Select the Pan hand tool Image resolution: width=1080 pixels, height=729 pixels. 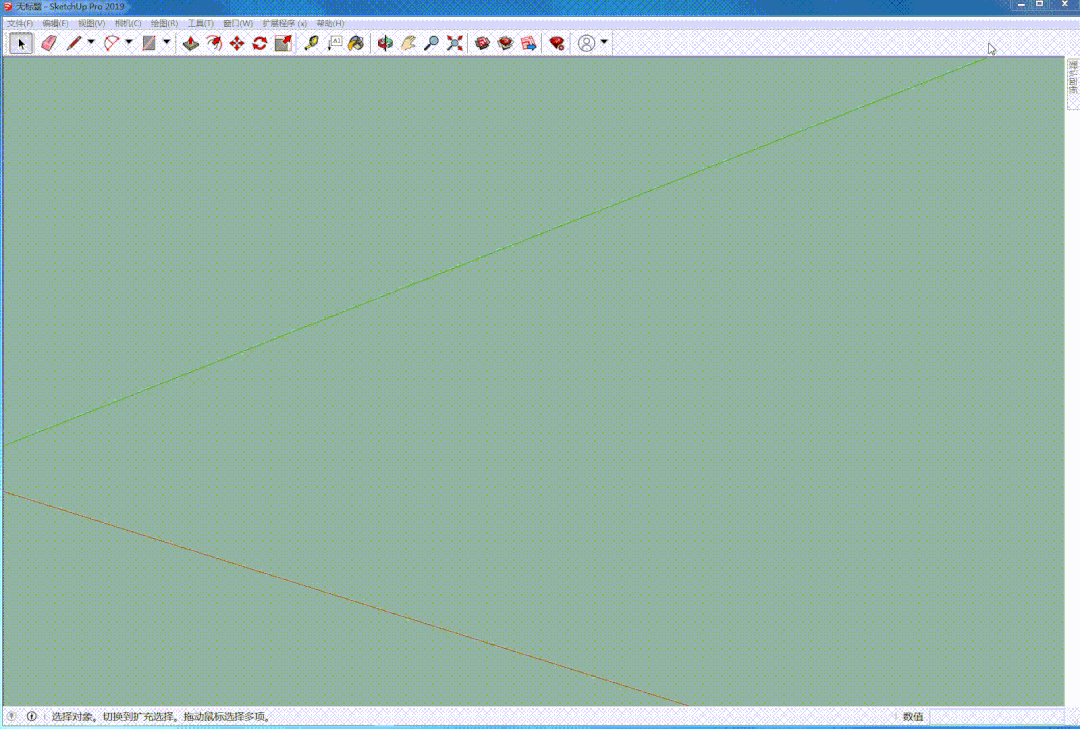pyautogui.click(x=408, y=43)
